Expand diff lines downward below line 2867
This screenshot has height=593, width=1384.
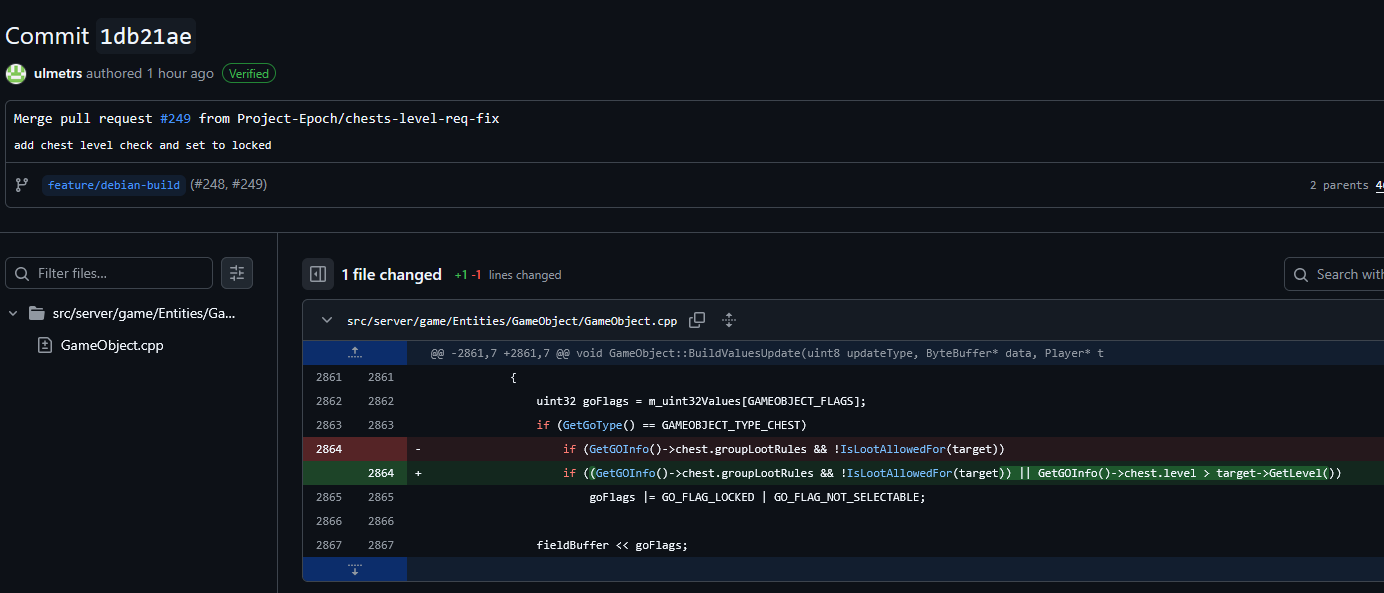pyautogui.click(x=355, y=569)
